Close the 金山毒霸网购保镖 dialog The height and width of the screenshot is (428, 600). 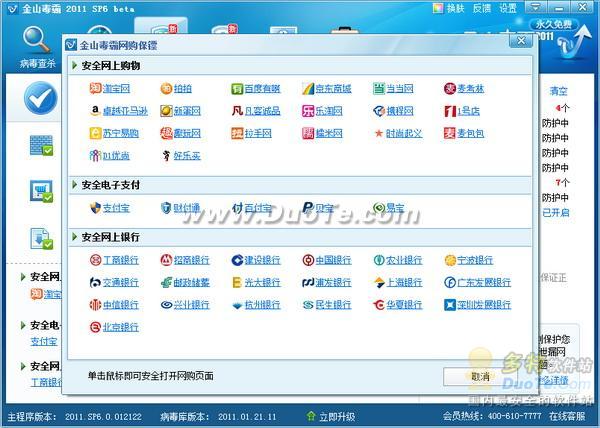point(520,42)
